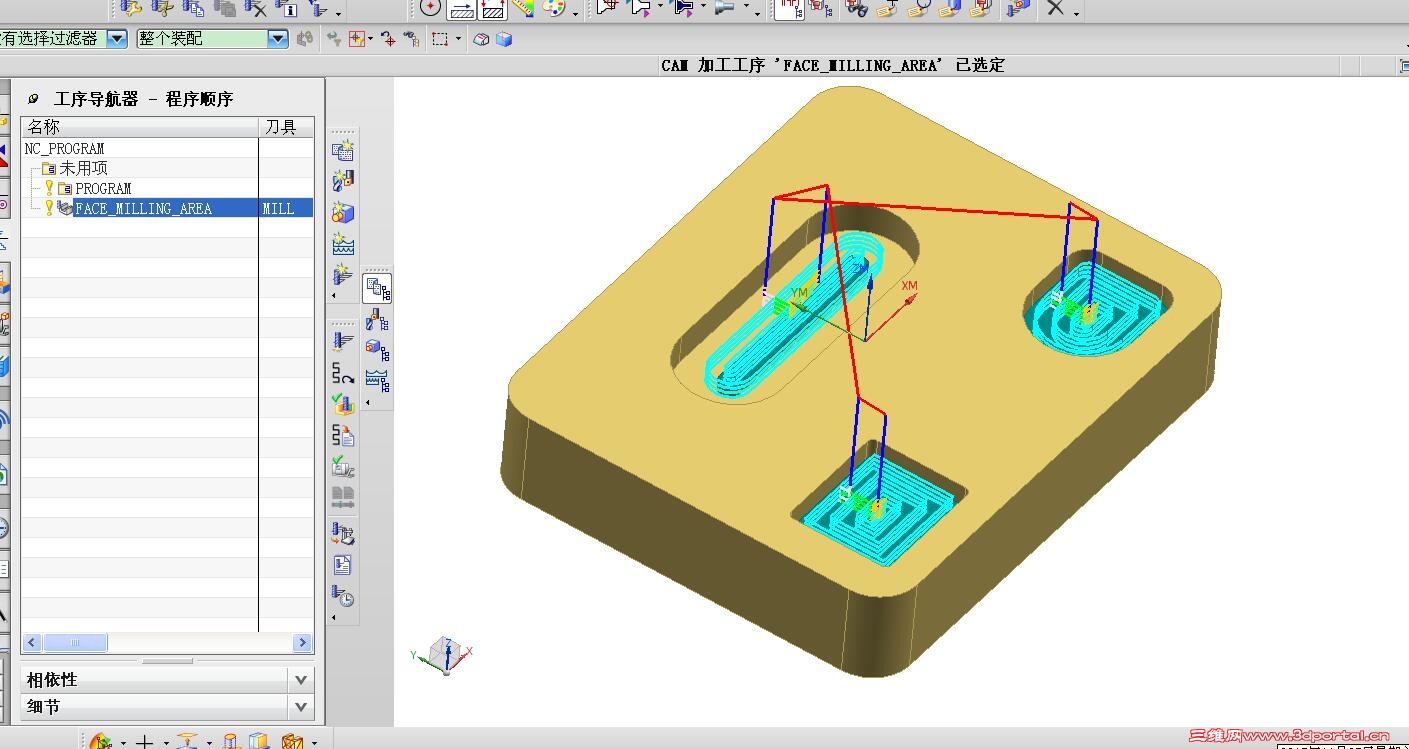Click the MILL tool cell

(x=279, y=208)
